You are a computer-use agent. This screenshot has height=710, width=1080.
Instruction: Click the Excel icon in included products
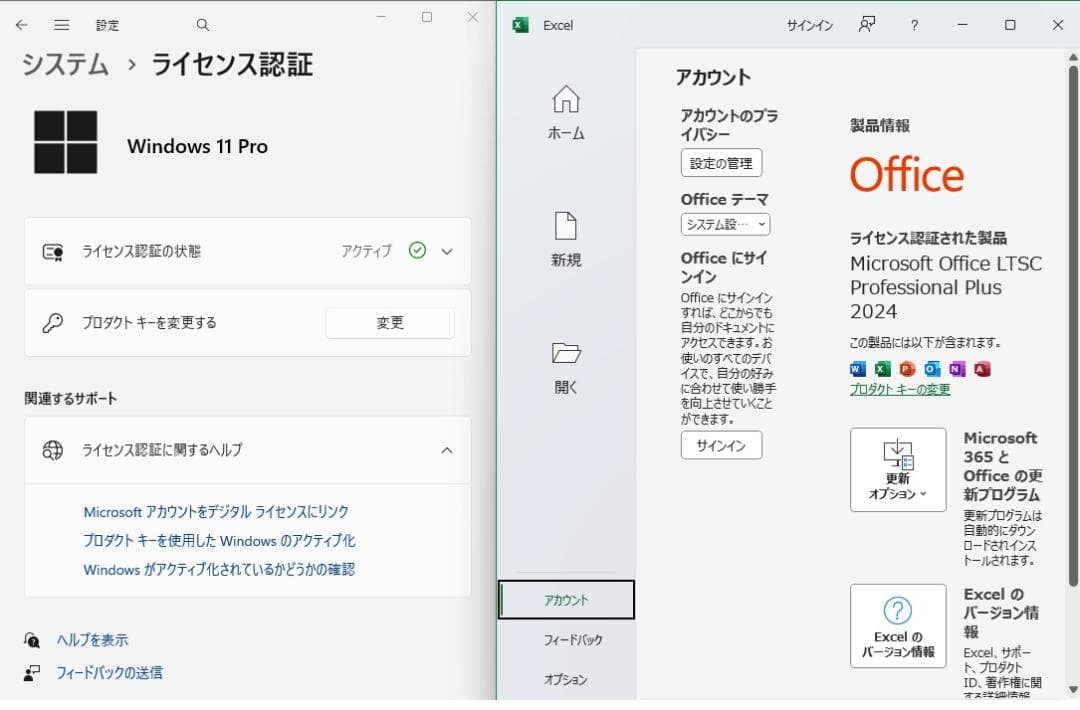tap(882, 369)
